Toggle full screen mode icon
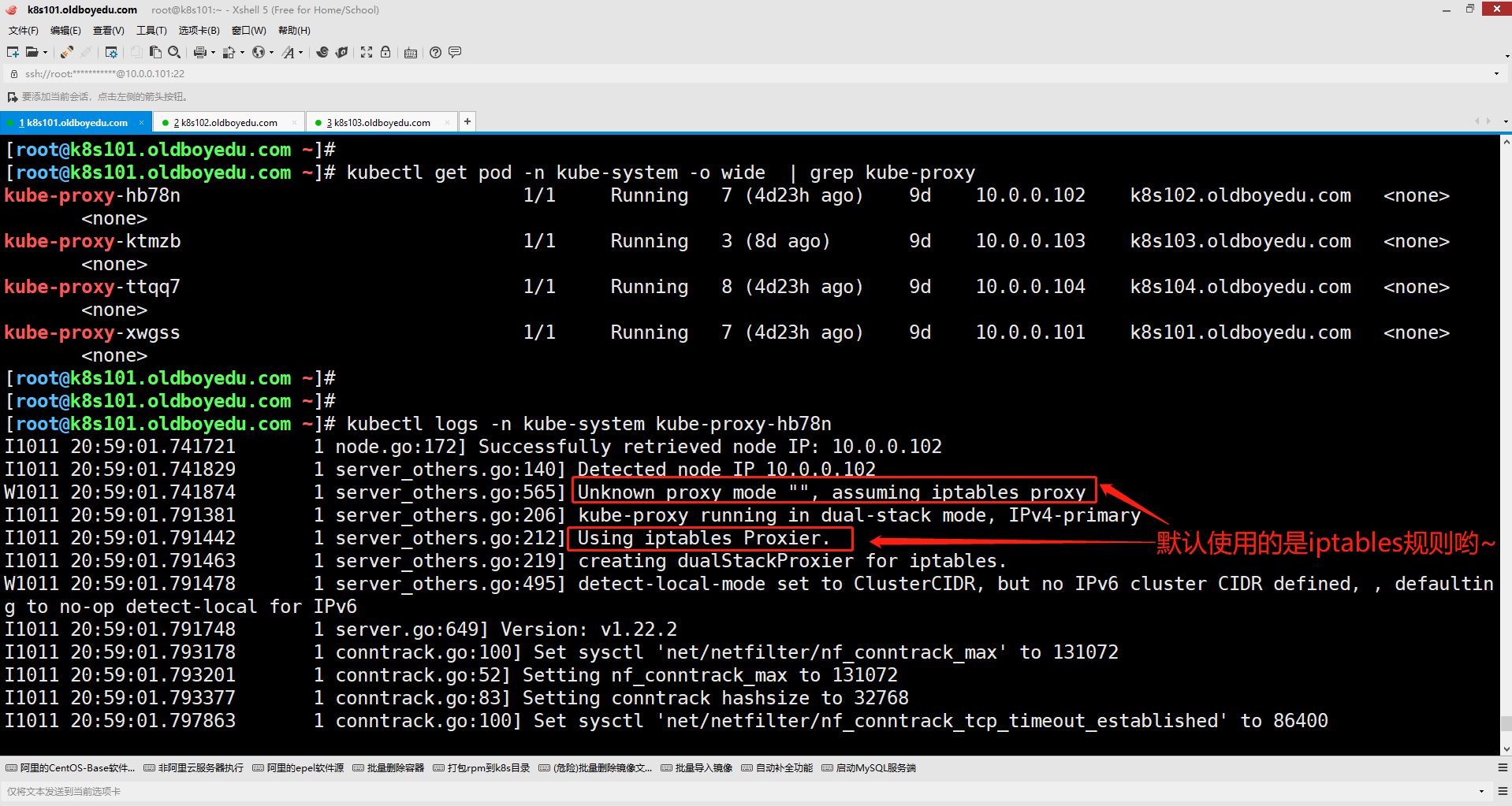1512x806 pixels. (x=367, y=52)
